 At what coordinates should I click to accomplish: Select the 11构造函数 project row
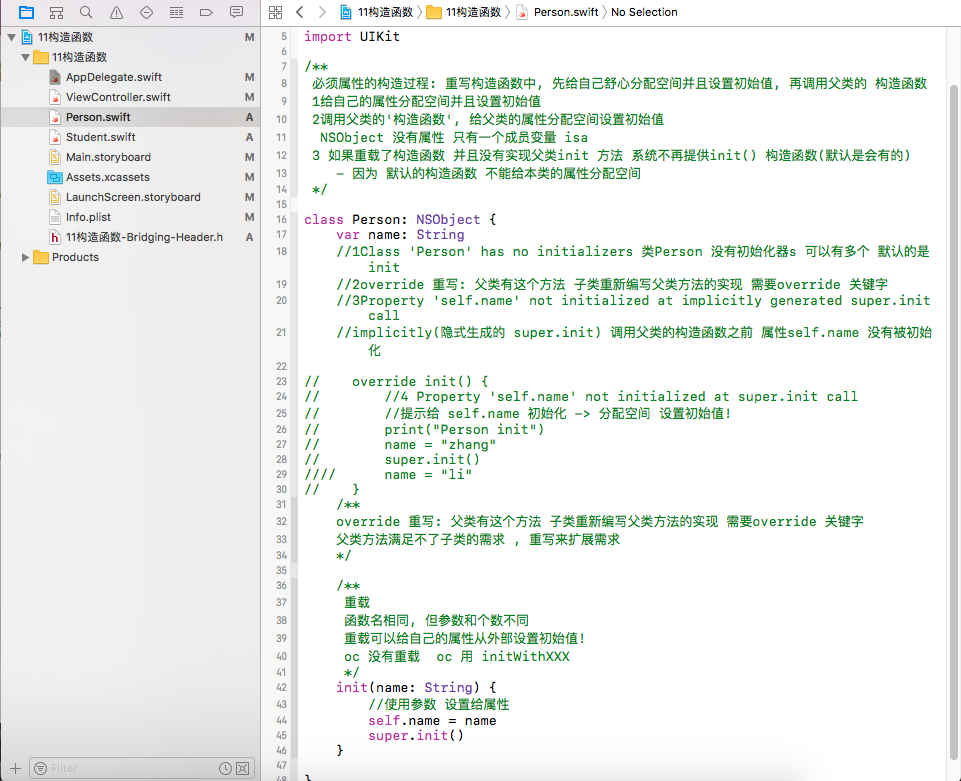tap(130, 37)
